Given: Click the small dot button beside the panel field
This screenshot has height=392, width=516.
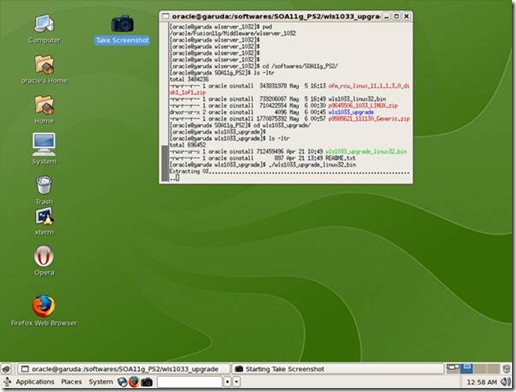Looking at the screenshot, I should 227,382.
